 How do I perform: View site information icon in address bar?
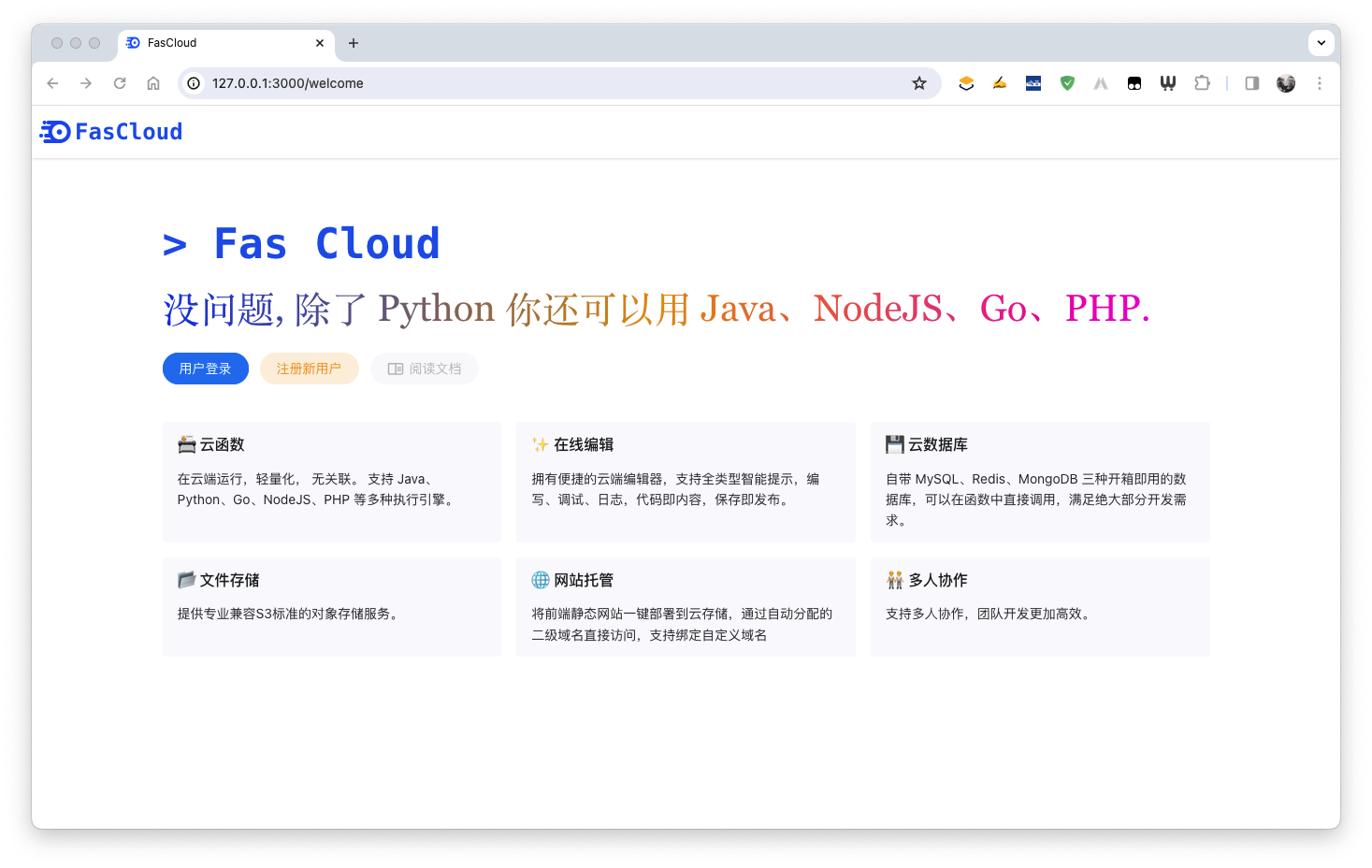[194, 83]
